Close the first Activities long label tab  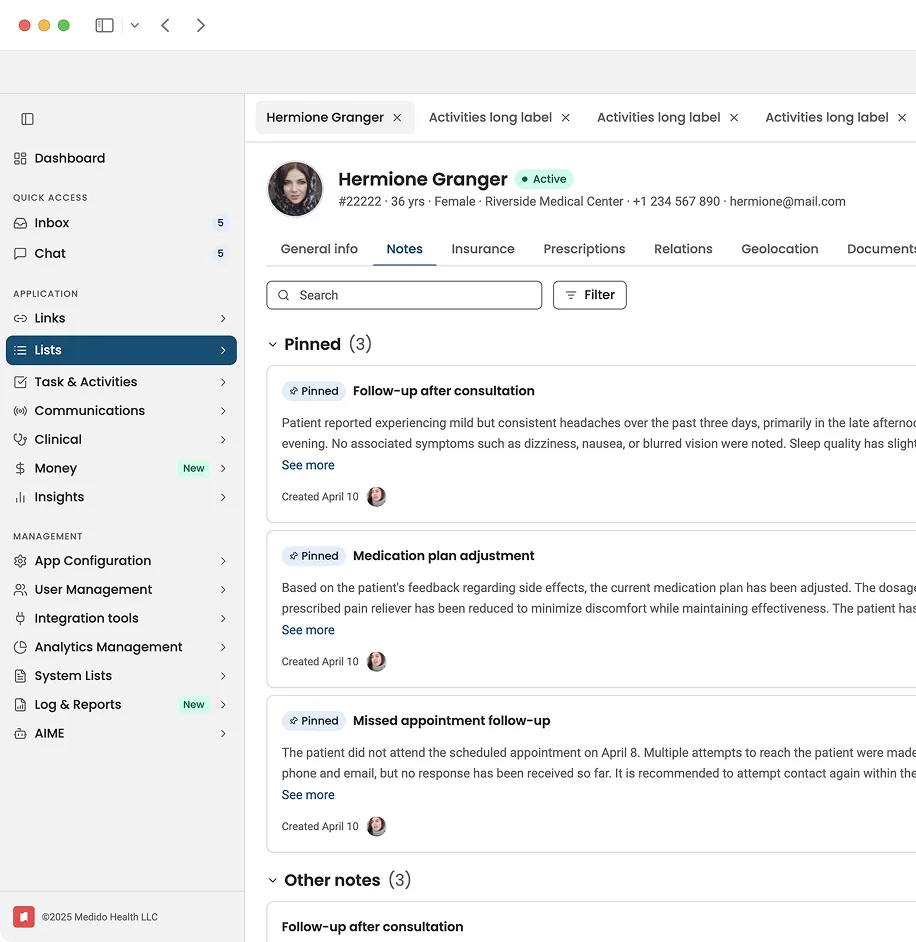[x=565, y=118]
